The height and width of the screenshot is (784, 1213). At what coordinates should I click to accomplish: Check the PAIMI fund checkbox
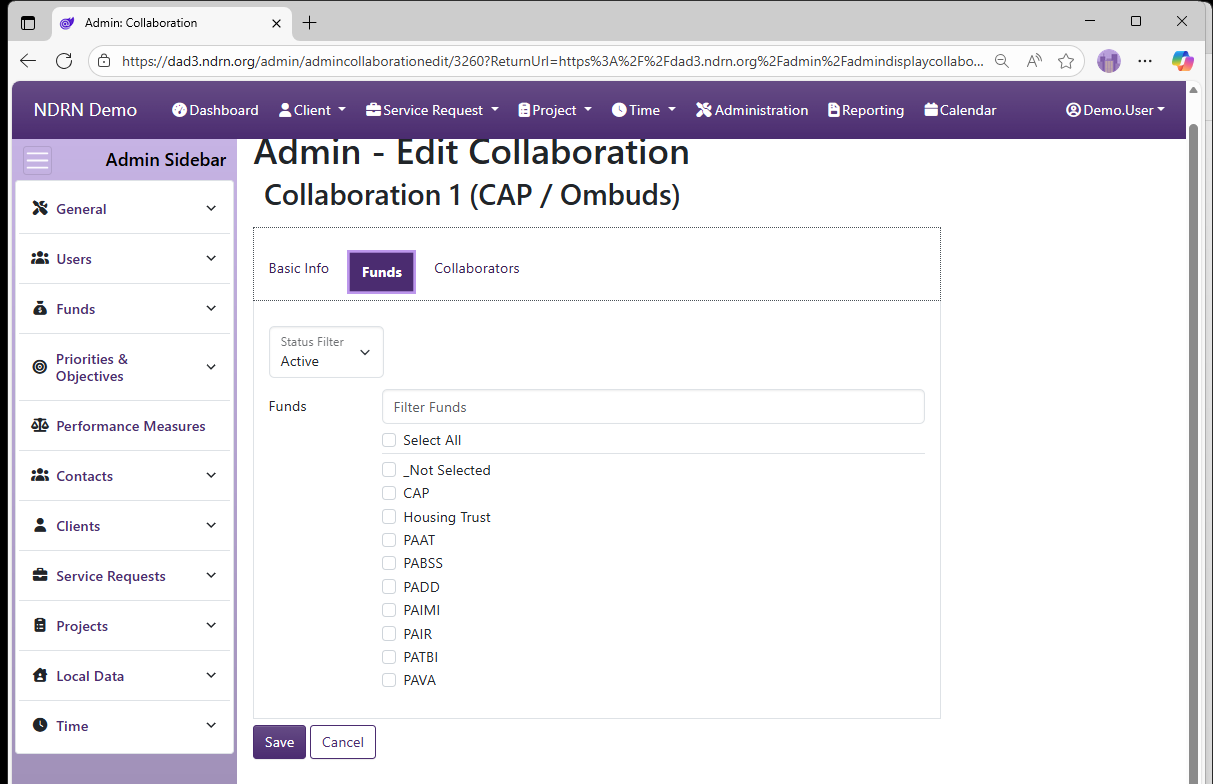tap(389, 610)
